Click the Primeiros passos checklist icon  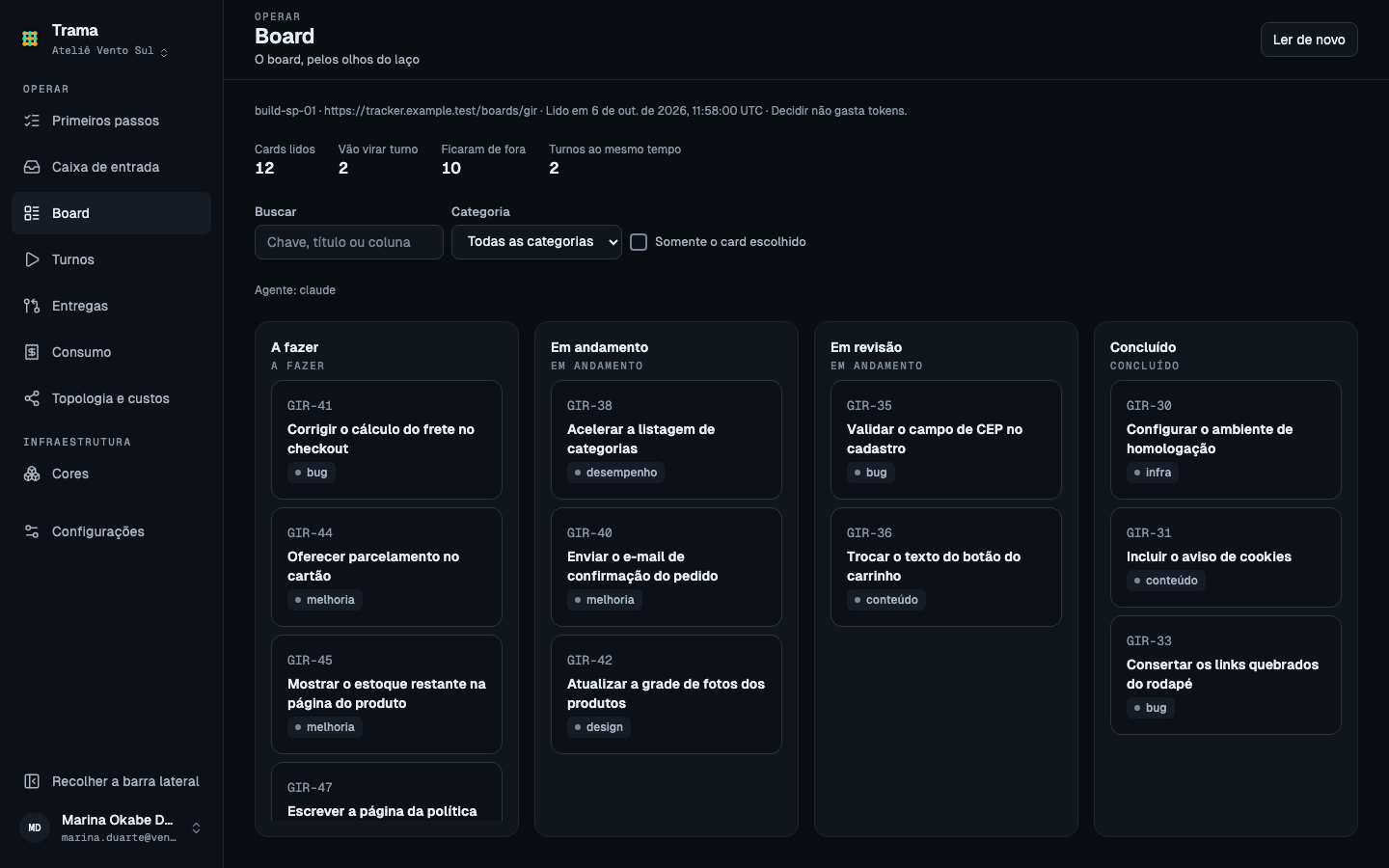point(32,121)
